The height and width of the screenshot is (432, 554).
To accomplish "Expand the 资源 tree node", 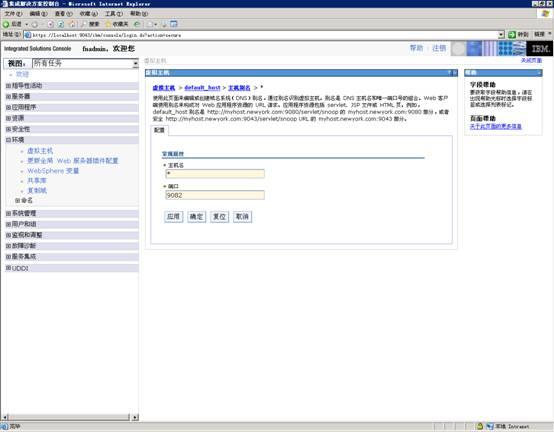I will 8,118.
